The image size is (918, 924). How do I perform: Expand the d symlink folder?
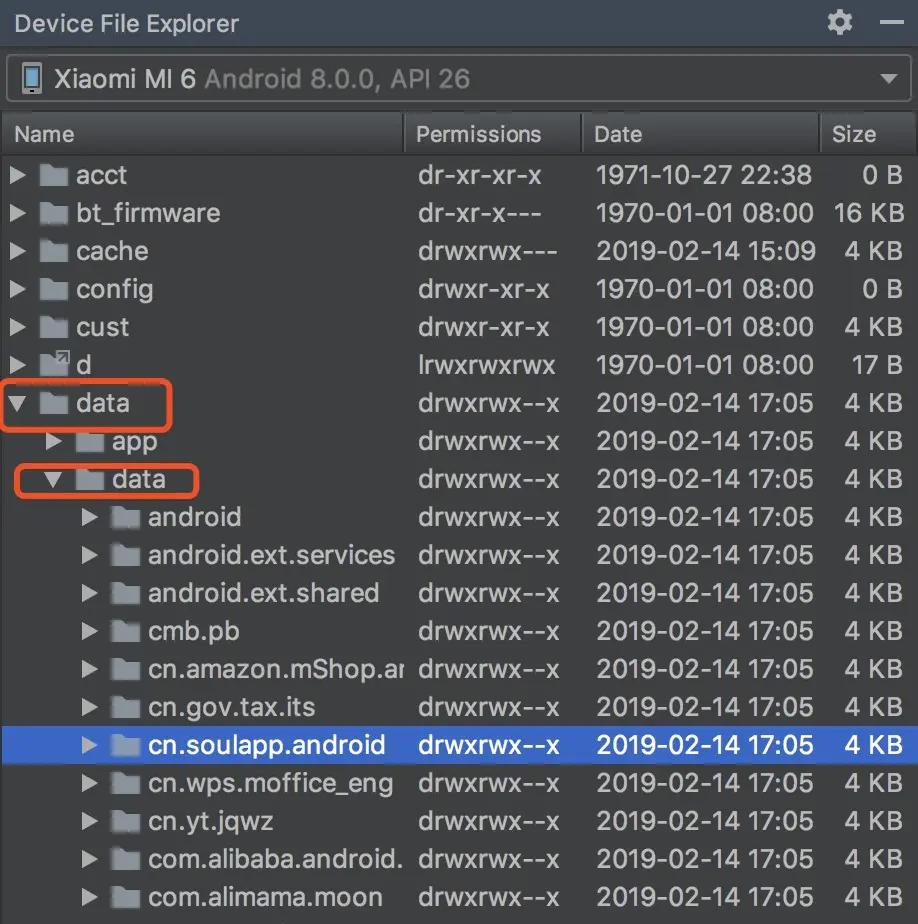[x=18, y=365]
